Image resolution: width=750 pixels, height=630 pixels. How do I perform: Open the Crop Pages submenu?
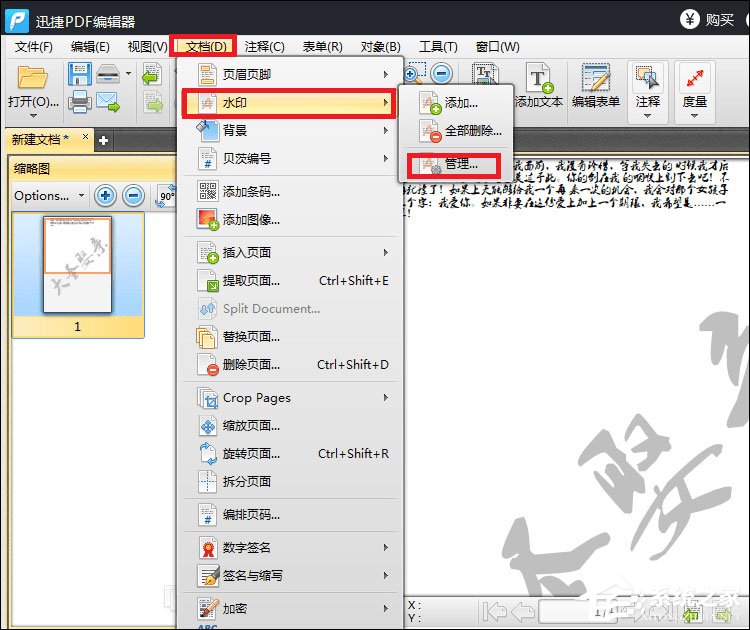point(291,398)
